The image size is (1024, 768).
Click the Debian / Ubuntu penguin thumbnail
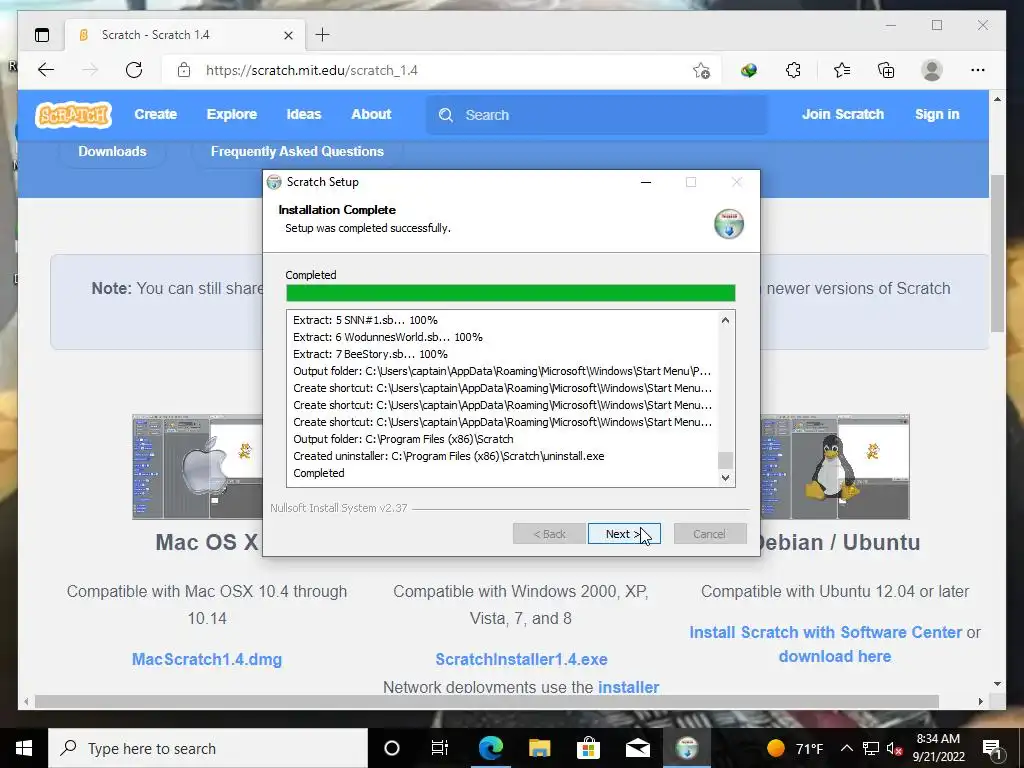click(835, 466)
